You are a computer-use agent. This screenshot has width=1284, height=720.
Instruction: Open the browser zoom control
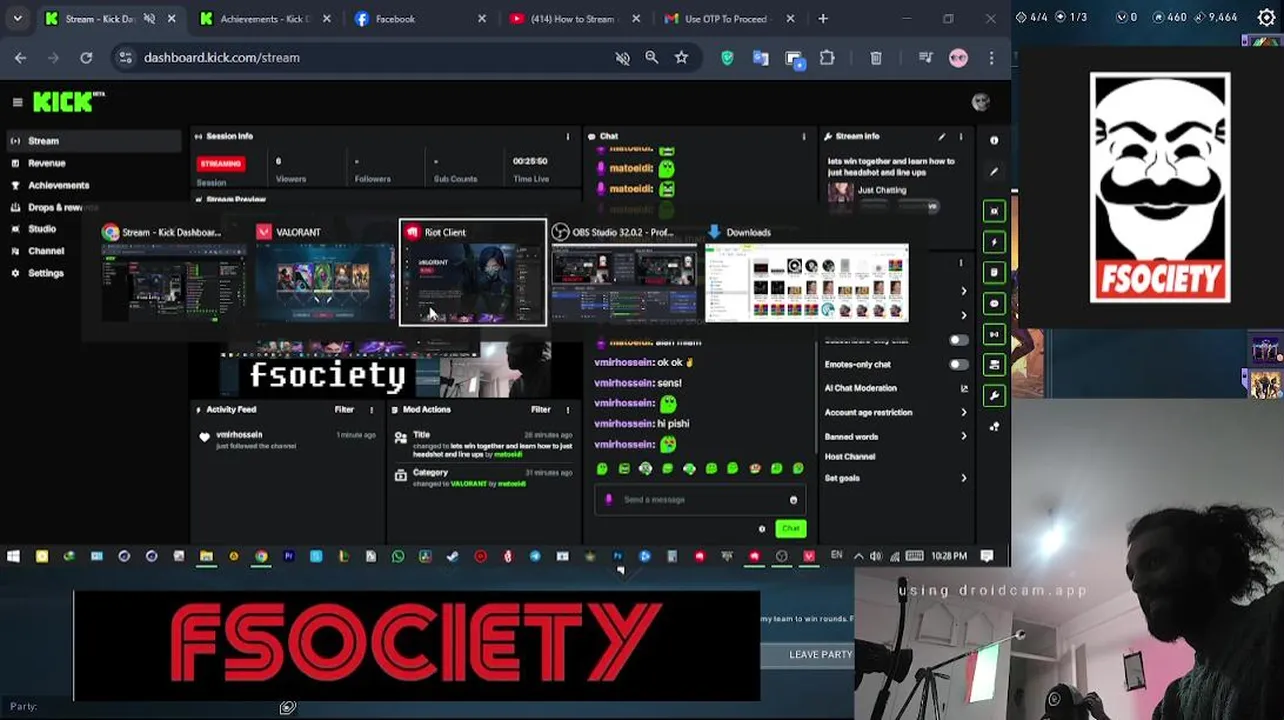click(x=651, y=58)
